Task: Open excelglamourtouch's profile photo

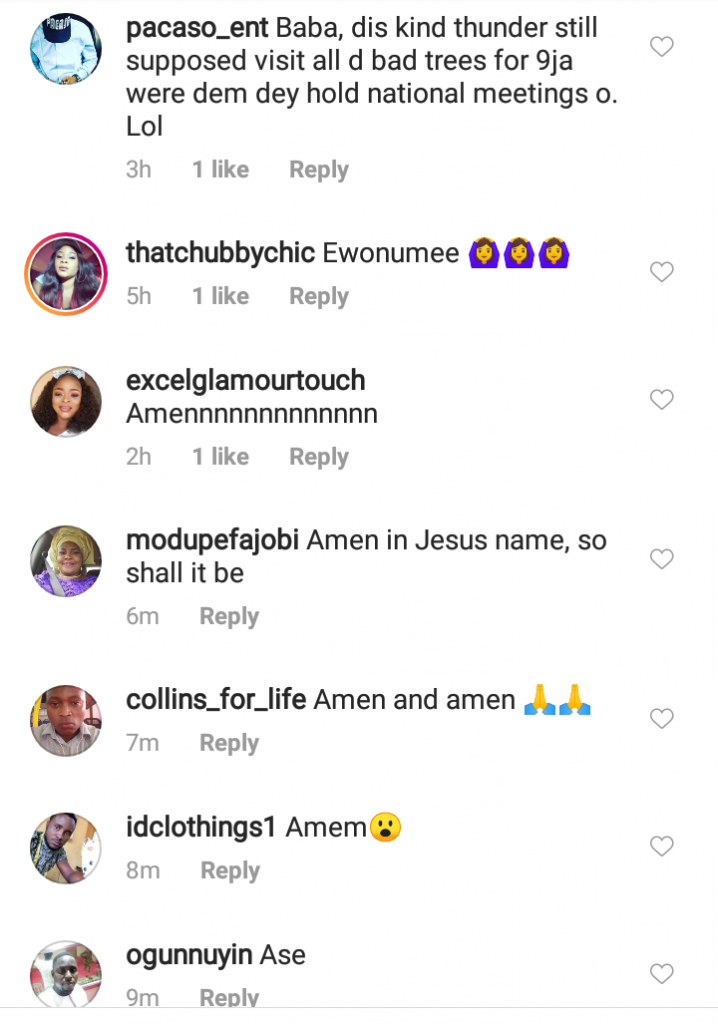Action: tap(66, 400)
